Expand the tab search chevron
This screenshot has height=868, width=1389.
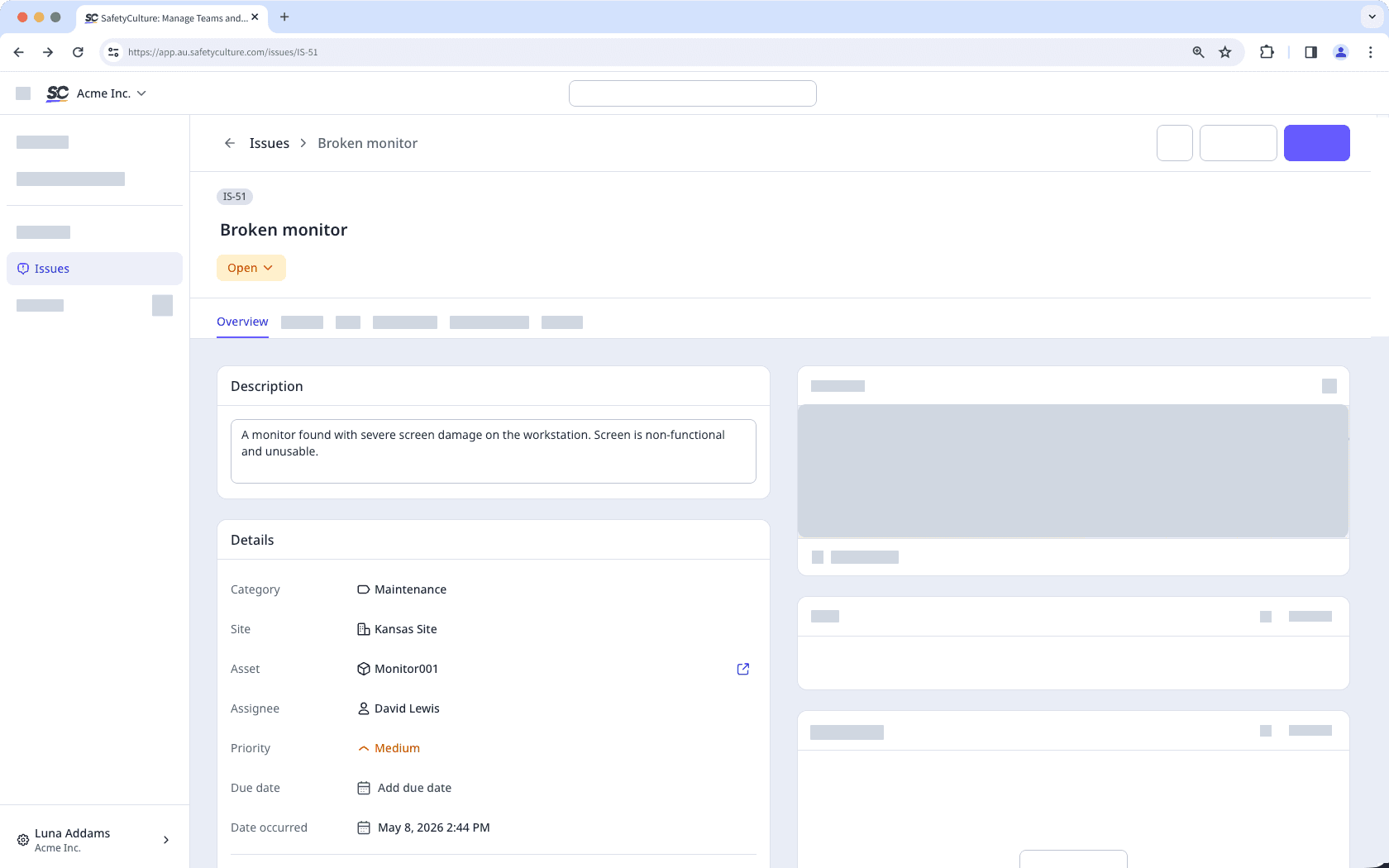1372,17
